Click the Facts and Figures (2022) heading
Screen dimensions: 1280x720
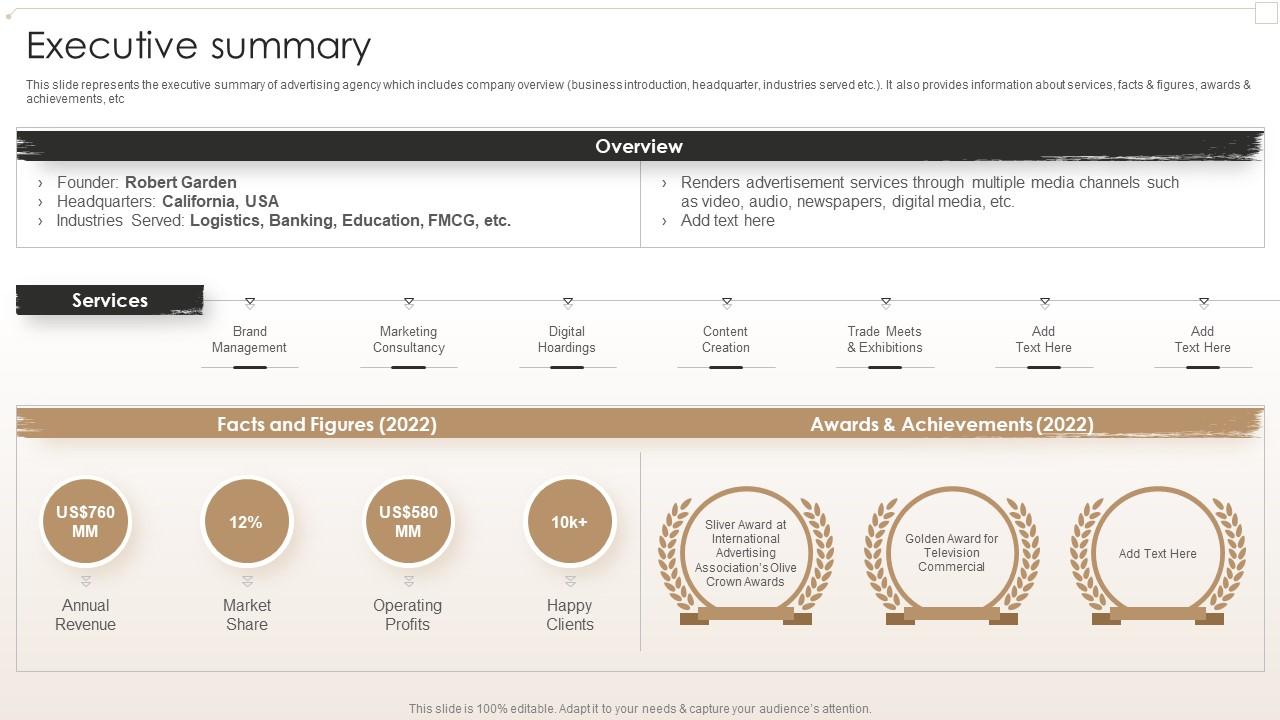(327, 424)
